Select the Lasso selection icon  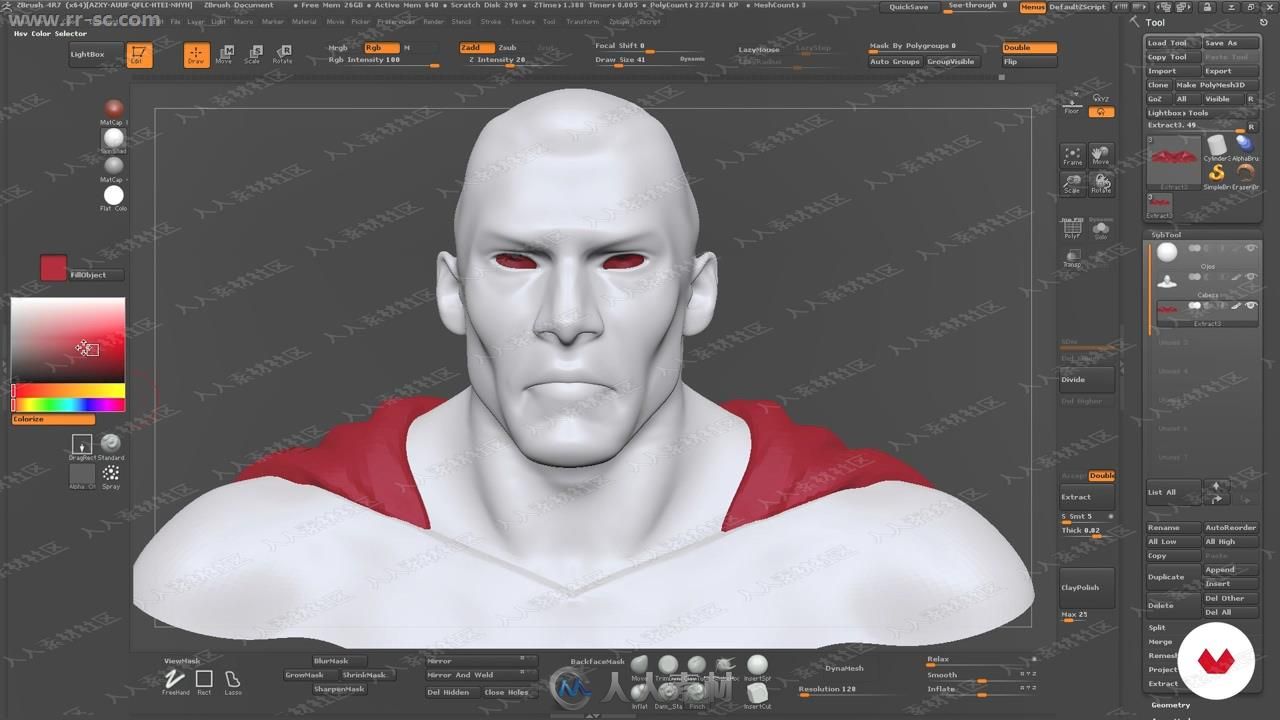click(x=232, y=681)
